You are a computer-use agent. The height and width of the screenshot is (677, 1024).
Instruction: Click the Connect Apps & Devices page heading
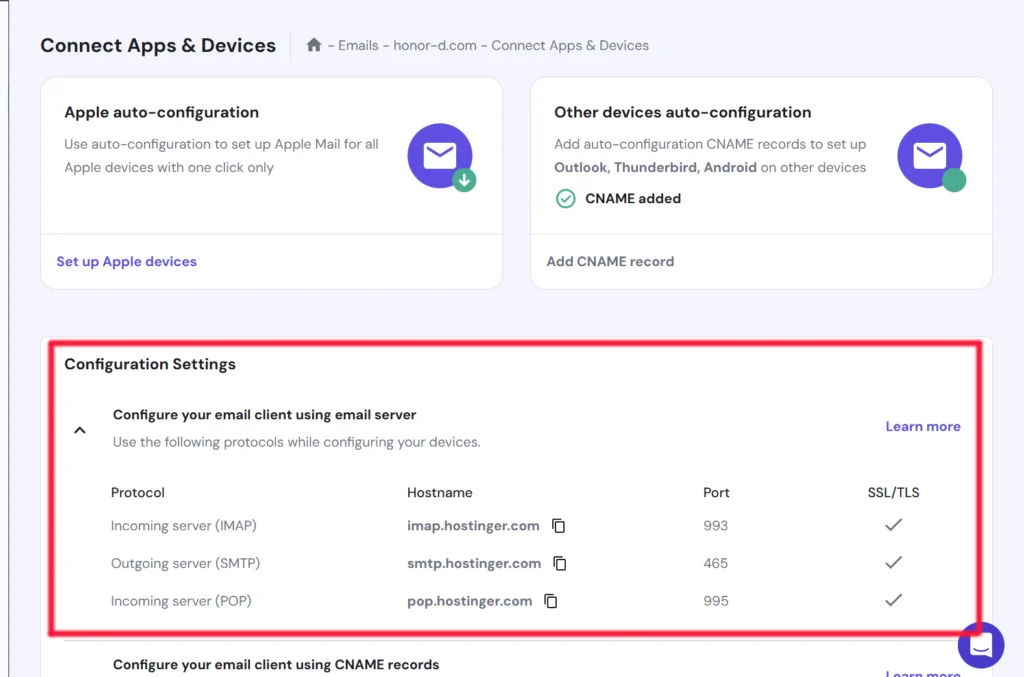click(158, 46)
